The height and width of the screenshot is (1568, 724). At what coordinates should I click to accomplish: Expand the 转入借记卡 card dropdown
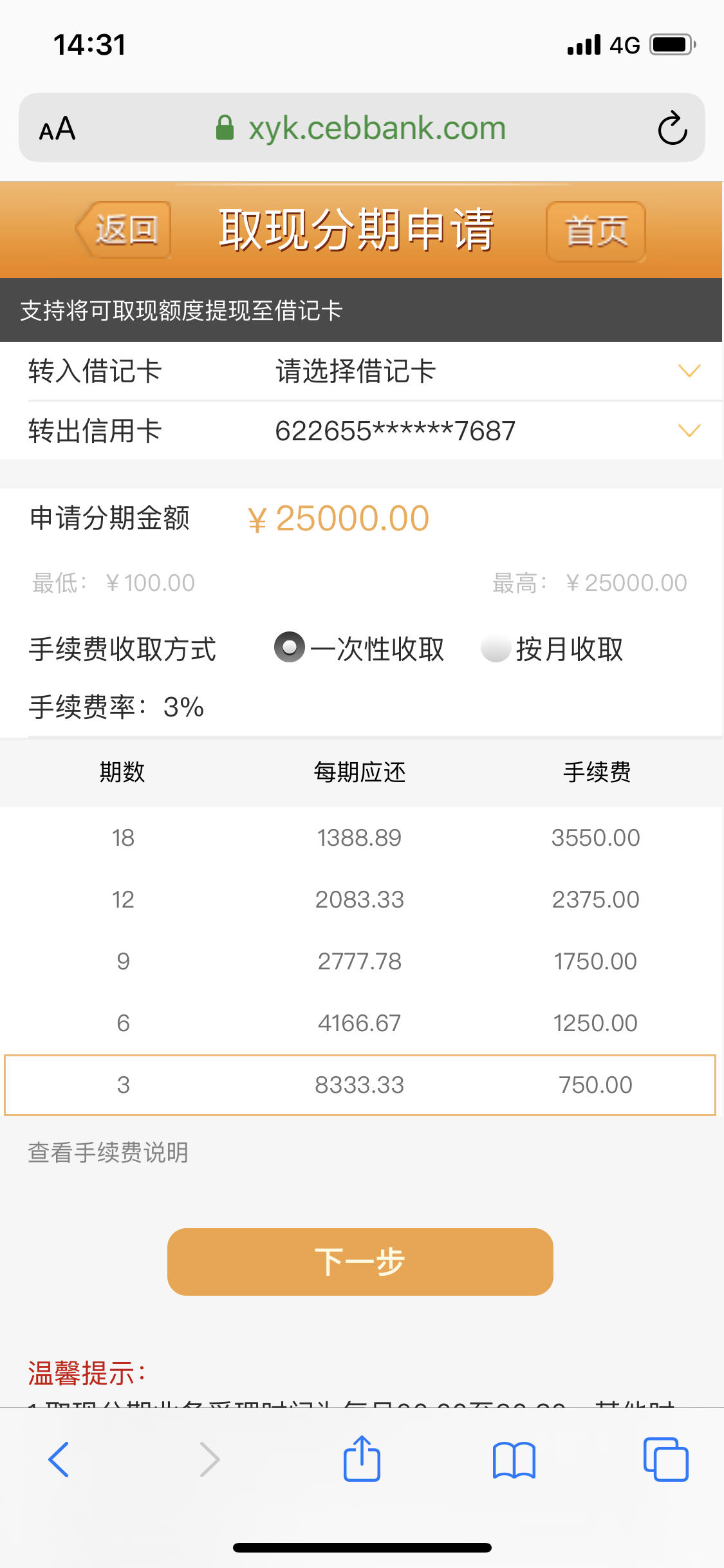689,371
